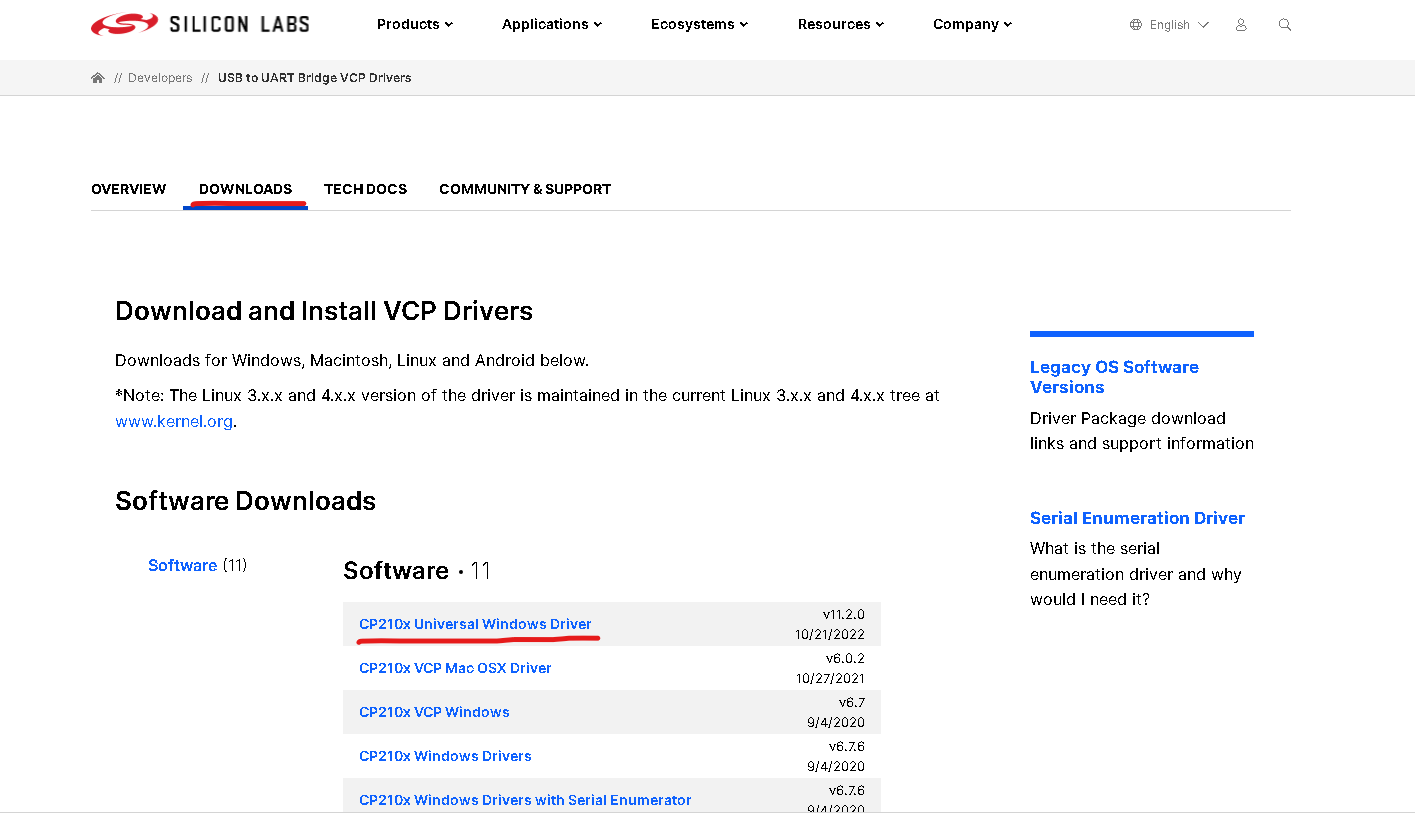Switch to the Downloads tab
Image resolution: width=1415 pixels, height=820 pixels.
[246, 189]
